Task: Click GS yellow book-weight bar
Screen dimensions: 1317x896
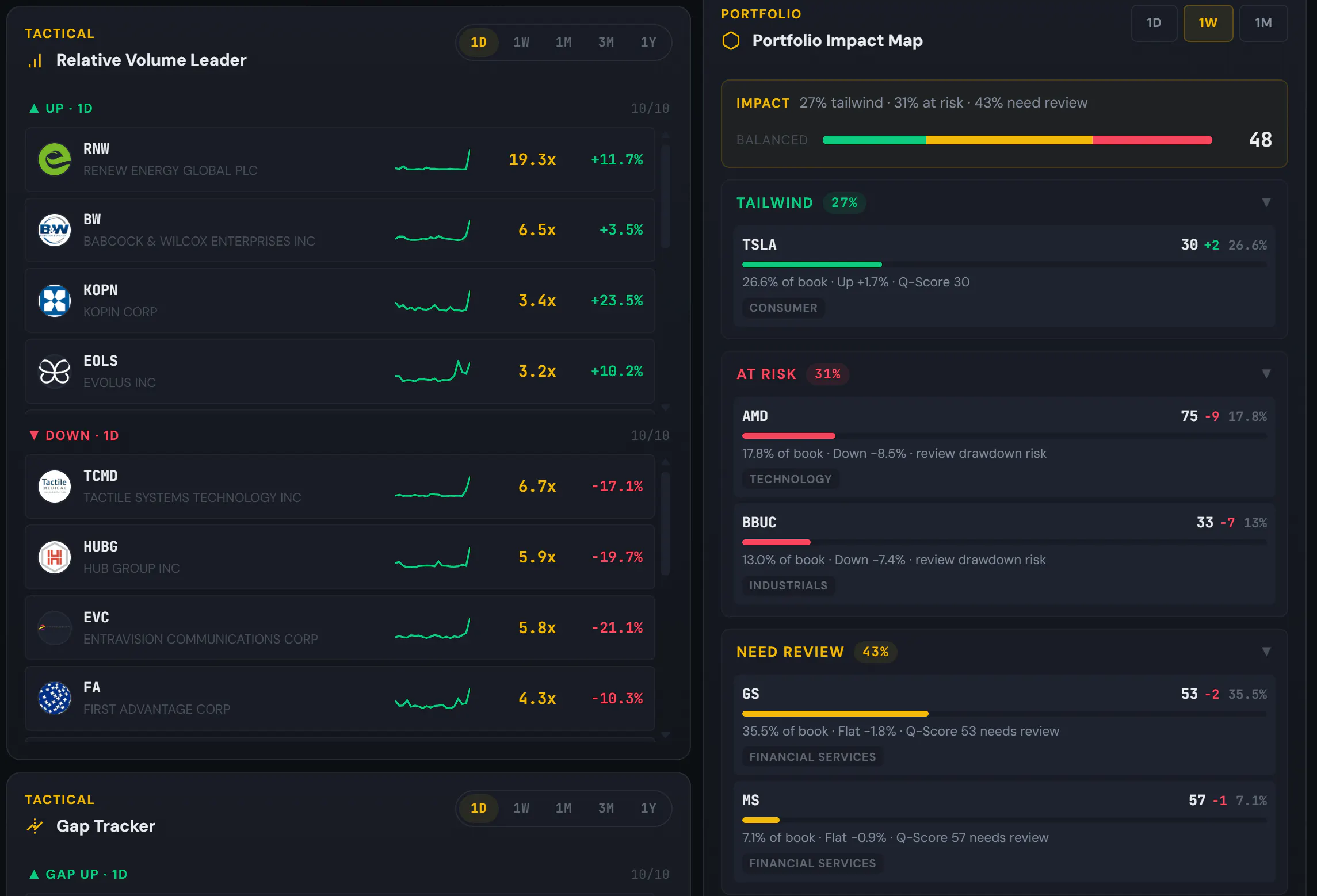Action: tap(835, 714)
